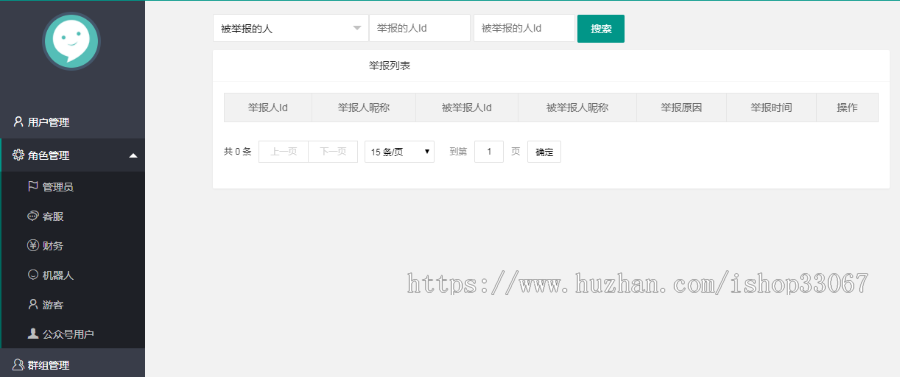This screenshot has width=900, height=377.
Task: Open 用户管理 in the sidebar
Action: 72,122
